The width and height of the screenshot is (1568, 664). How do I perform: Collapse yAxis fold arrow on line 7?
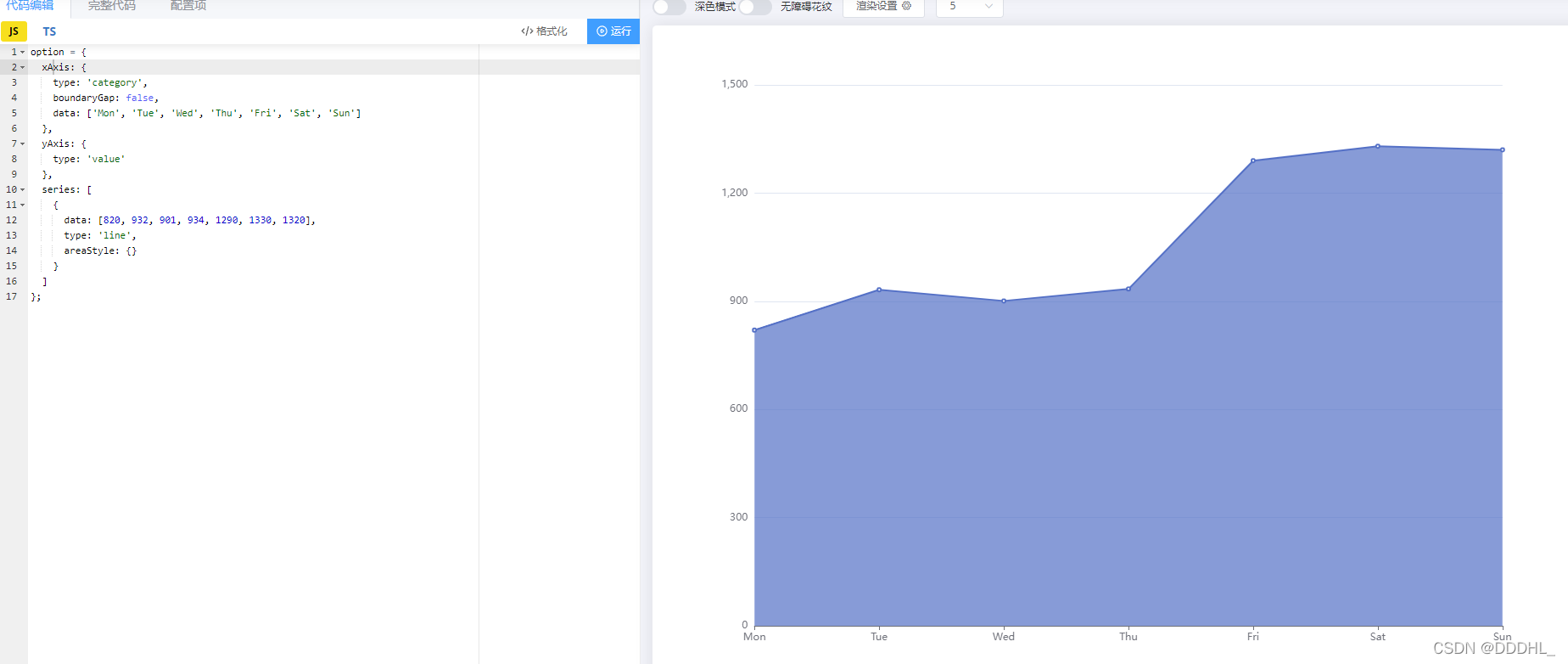click(23, 143)
